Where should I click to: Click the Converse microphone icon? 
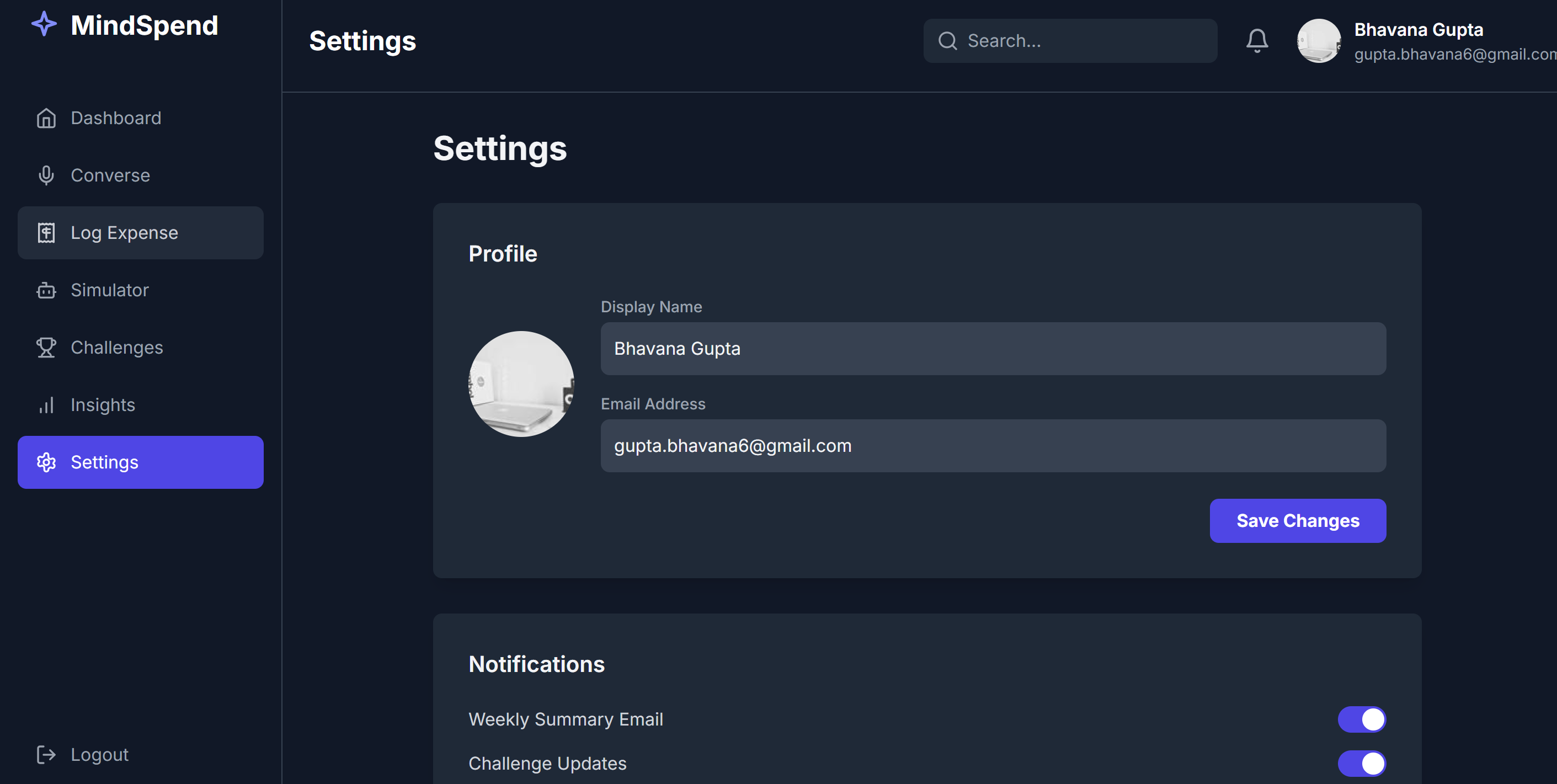click(46, 175)
